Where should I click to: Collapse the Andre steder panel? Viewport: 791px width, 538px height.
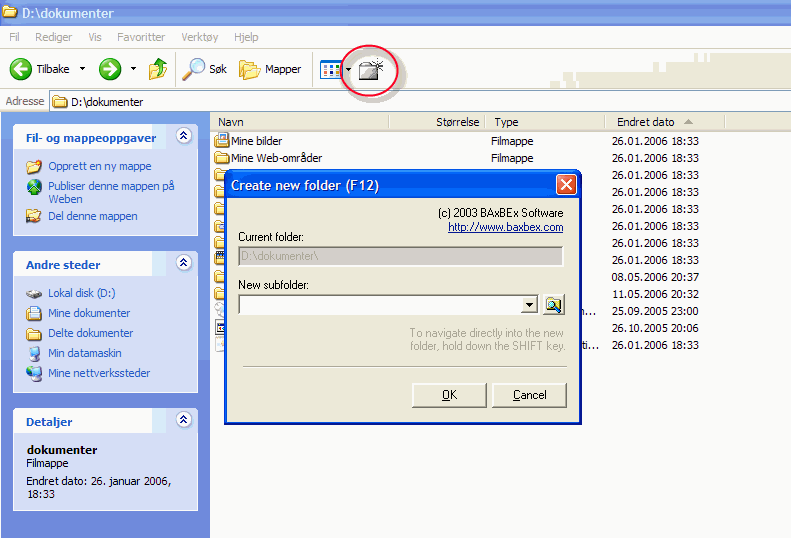point(184,262)
